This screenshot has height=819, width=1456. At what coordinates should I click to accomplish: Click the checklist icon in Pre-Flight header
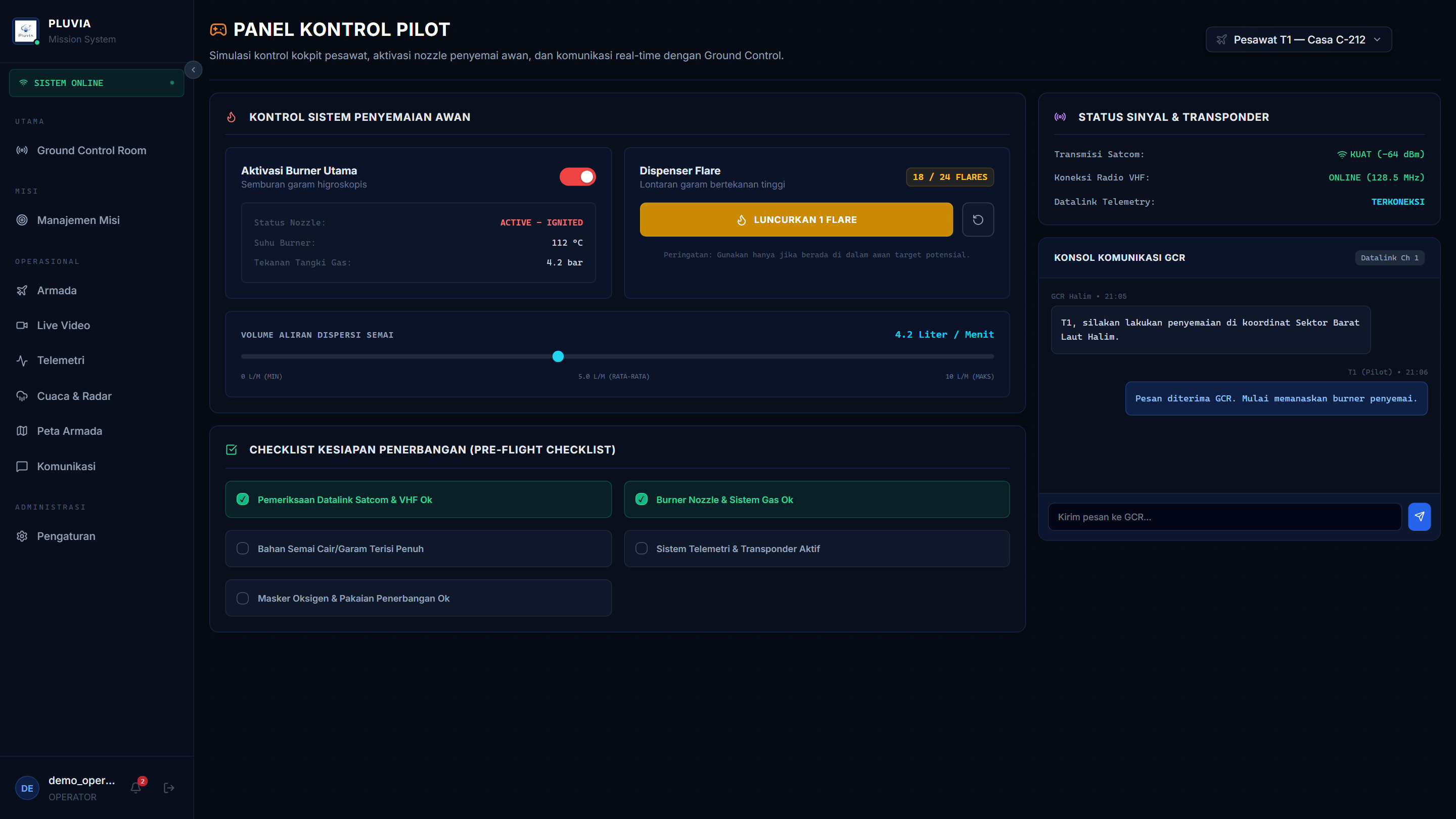pyautogui.click(x=231, y=450)
